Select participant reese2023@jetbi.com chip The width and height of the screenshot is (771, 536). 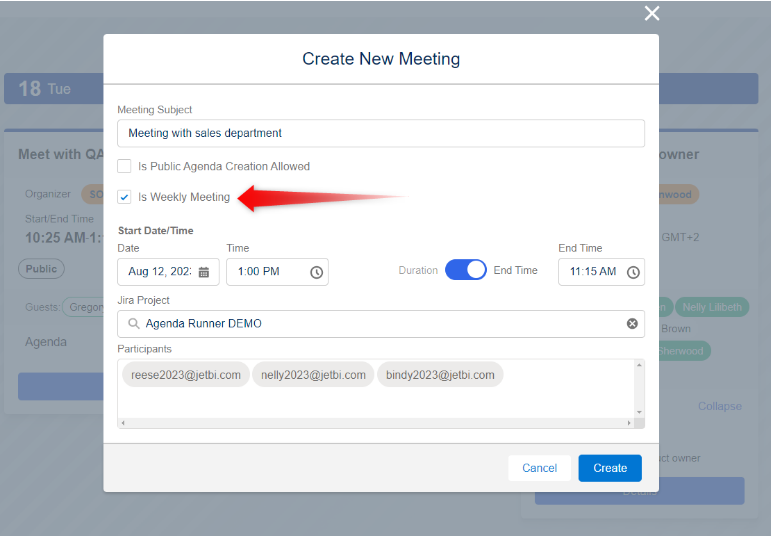[186, 375]
